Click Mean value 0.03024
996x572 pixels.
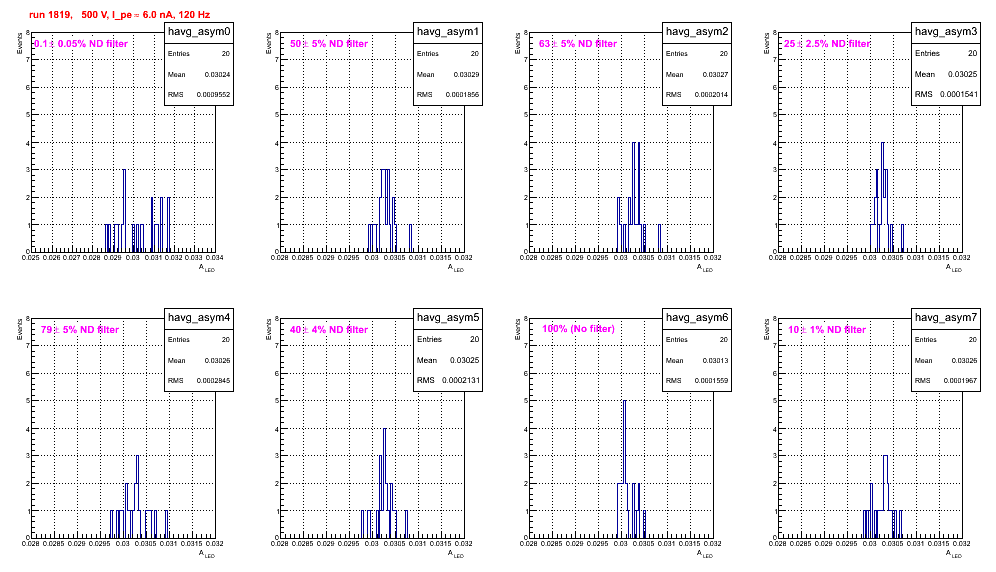pyautogui.click(x=217, y=75)
